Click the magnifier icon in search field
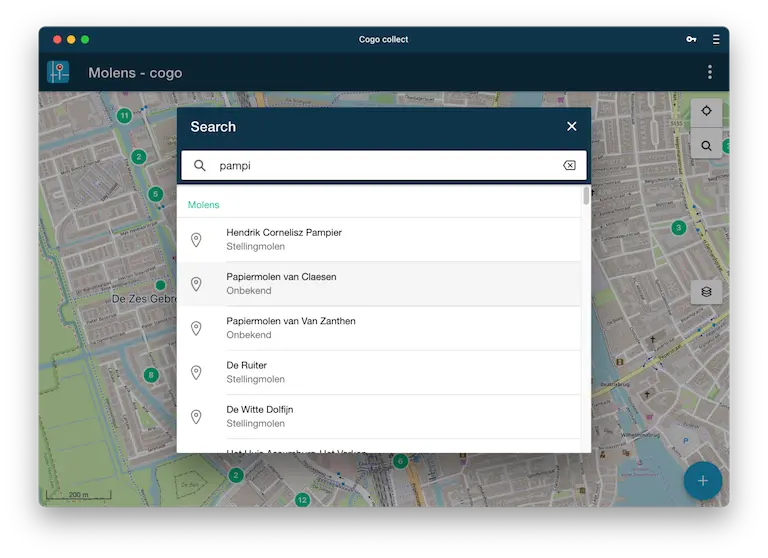 [199, 166]
